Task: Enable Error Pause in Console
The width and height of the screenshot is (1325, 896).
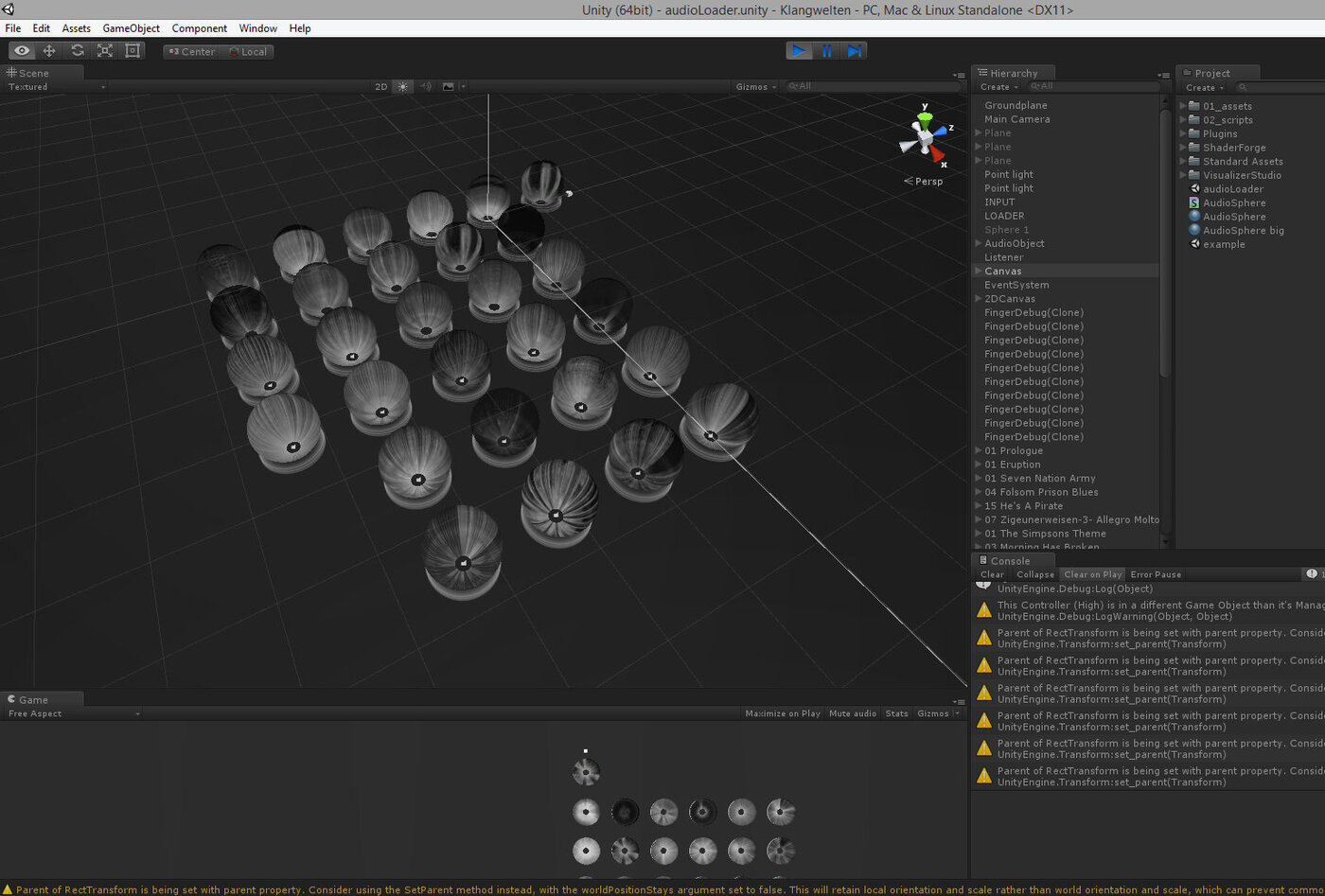Action: pos(1156,574)
